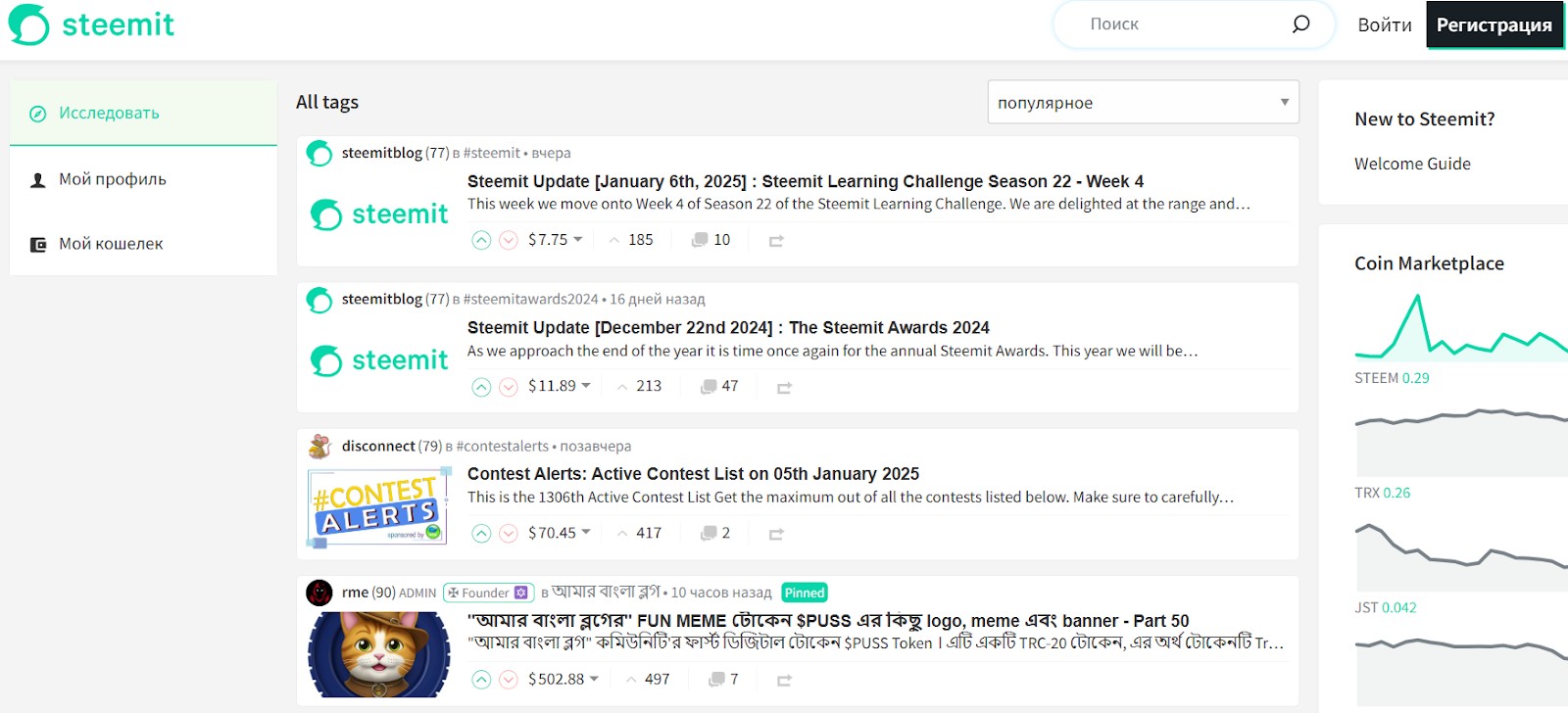The width and height of the screenshot is (1568, 713).
Task: Open the Contest Alerts Active Contest List title
Action: pyautogui.click(x=693, y=475)
